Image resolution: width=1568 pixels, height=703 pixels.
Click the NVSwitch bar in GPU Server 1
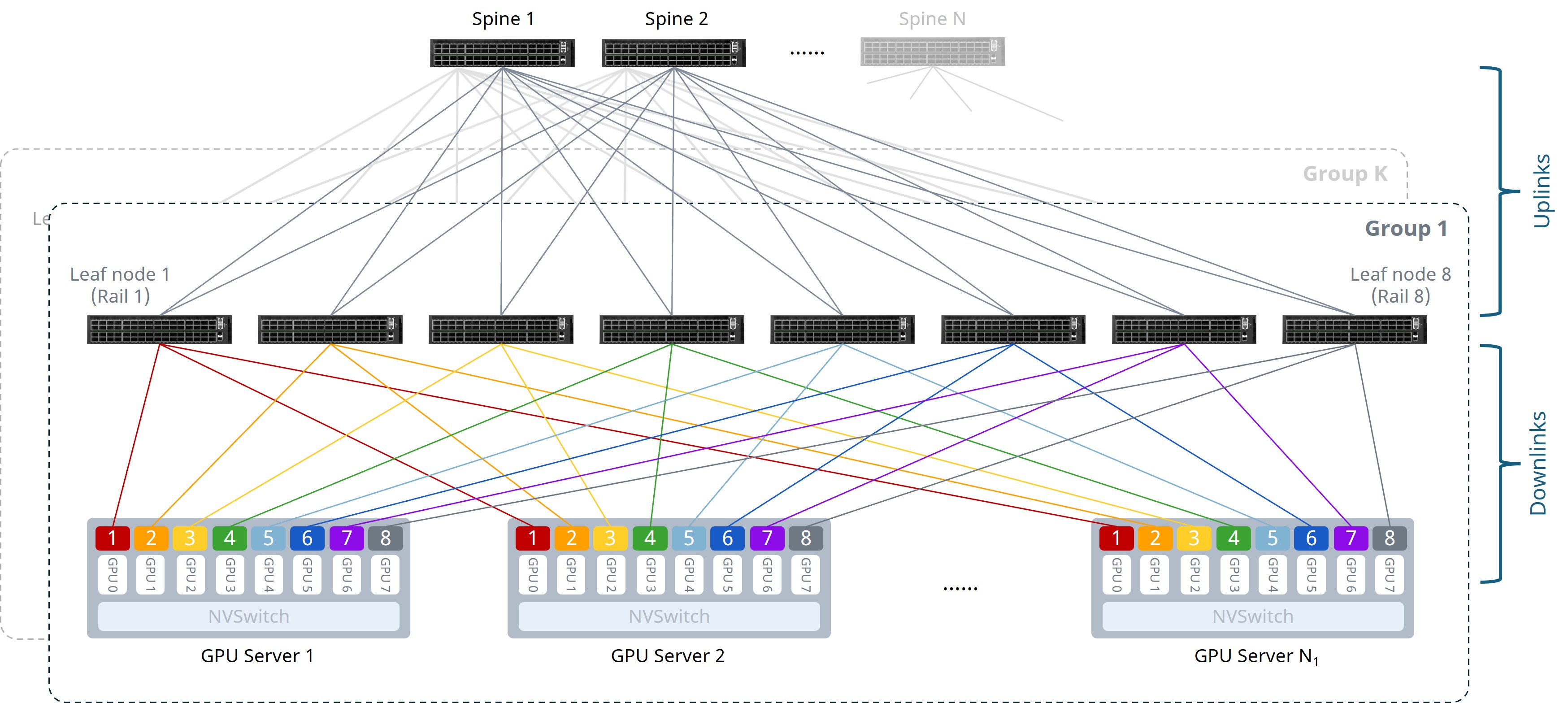(x=249, y=616)
